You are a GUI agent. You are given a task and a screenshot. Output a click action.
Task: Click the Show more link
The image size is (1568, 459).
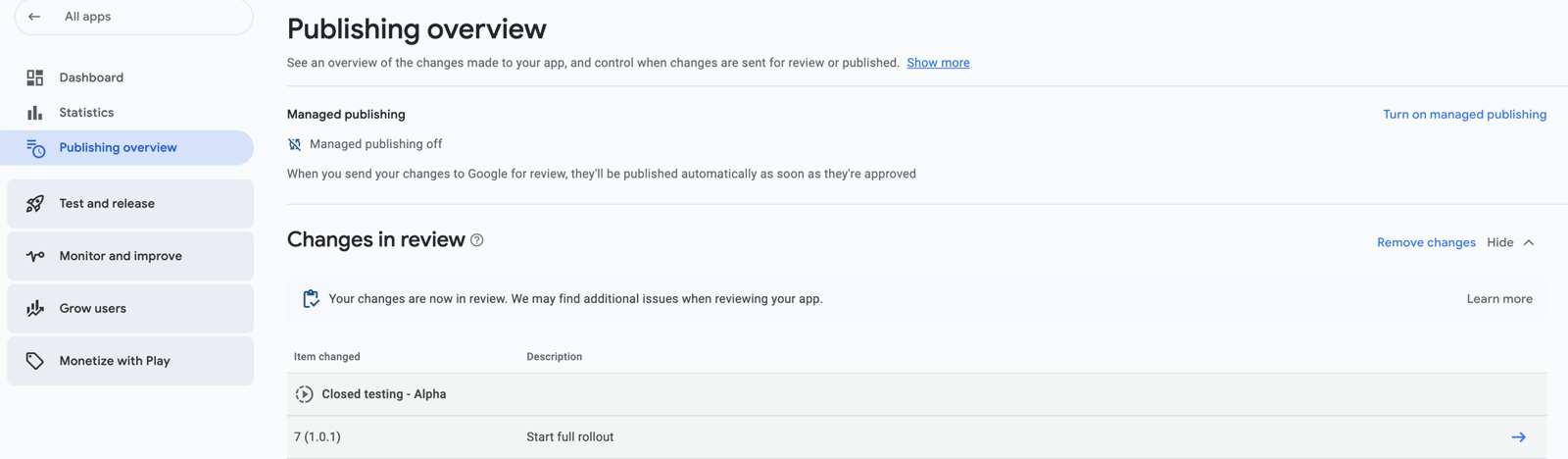coord(938,63)
